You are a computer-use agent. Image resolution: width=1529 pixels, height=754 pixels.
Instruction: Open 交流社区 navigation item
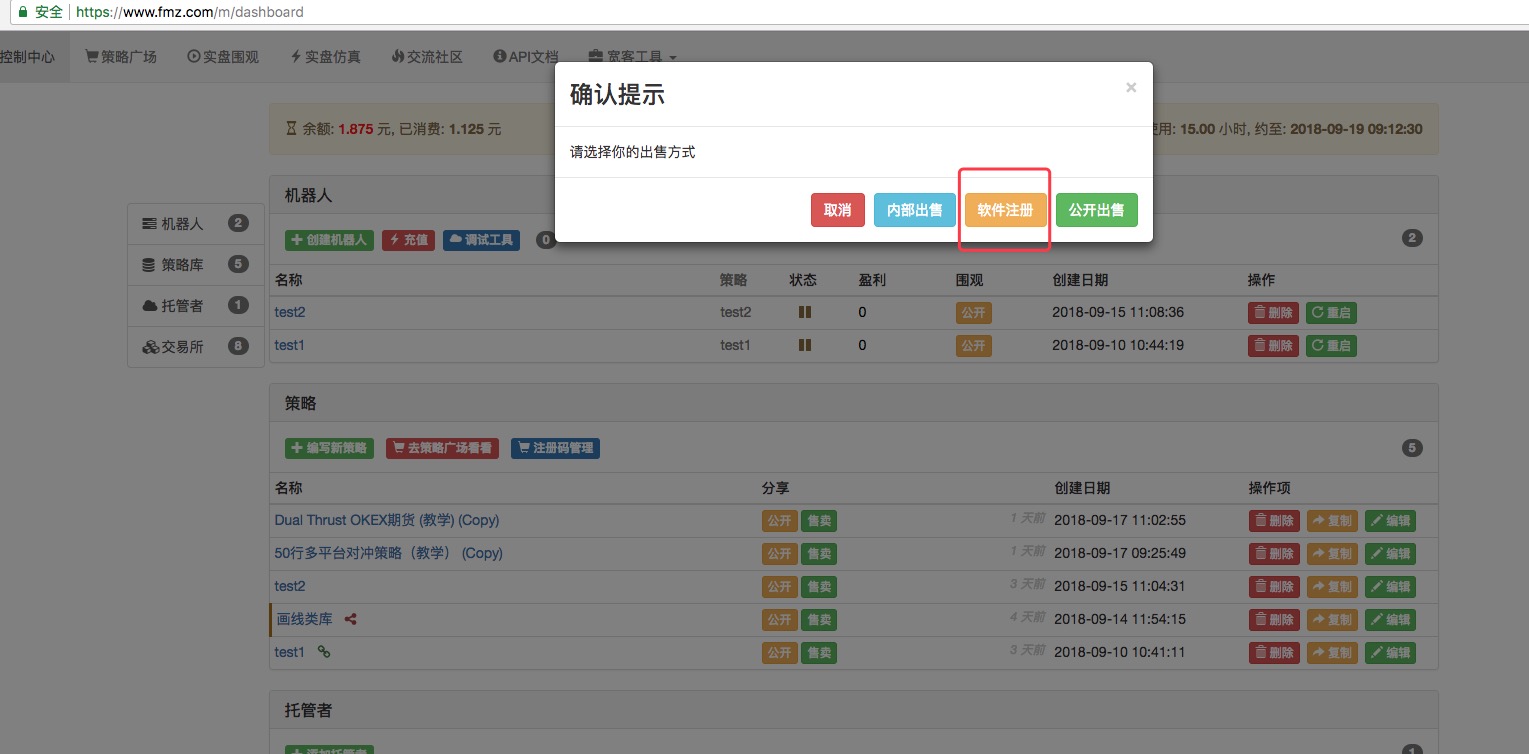(x=427, y=57)
